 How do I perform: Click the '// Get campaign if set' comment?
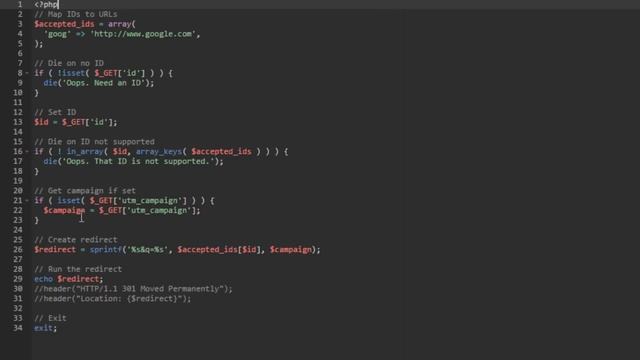(85, 191)
